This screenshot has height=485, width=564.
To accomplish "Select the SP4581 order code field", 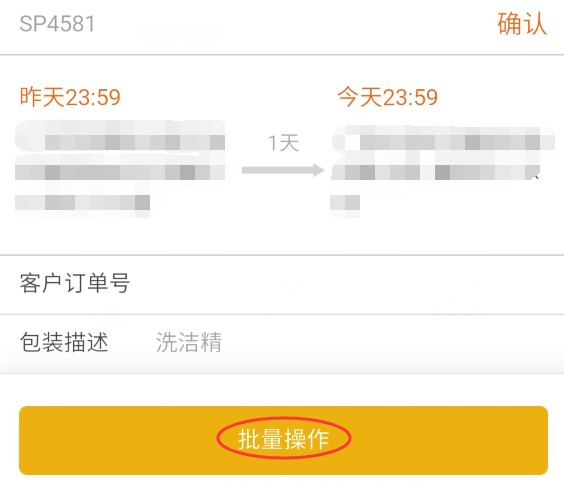I will 57,24.
